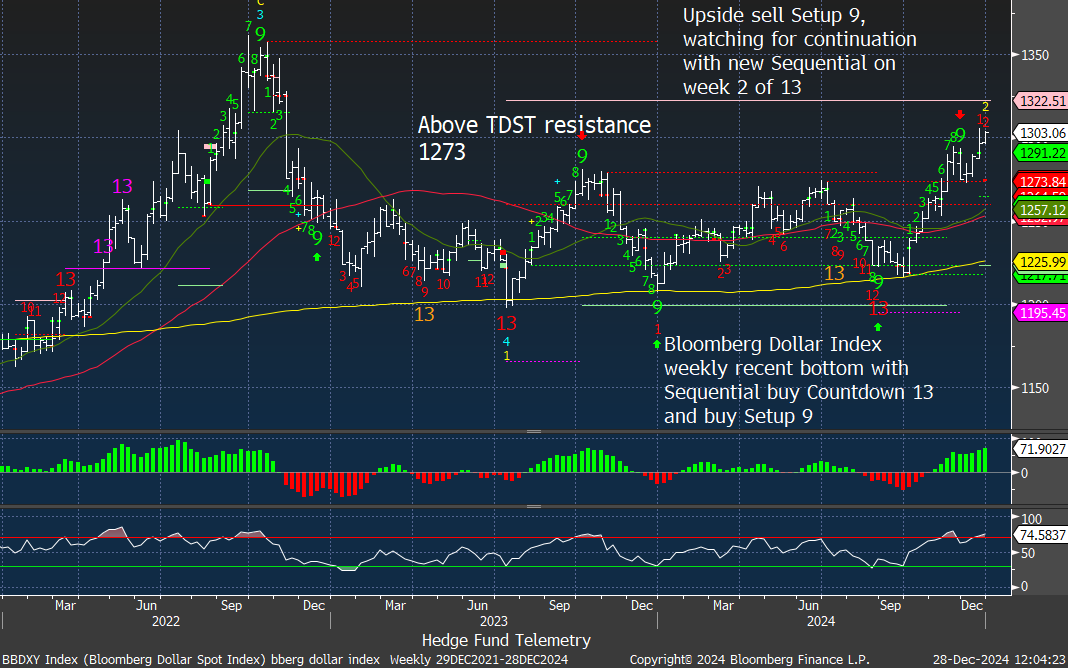The height and width of the screenshot is (668, 1068).
Task: Click the Copyright 2024 Bloomberg Finance notice
Action: click(749, 660)
